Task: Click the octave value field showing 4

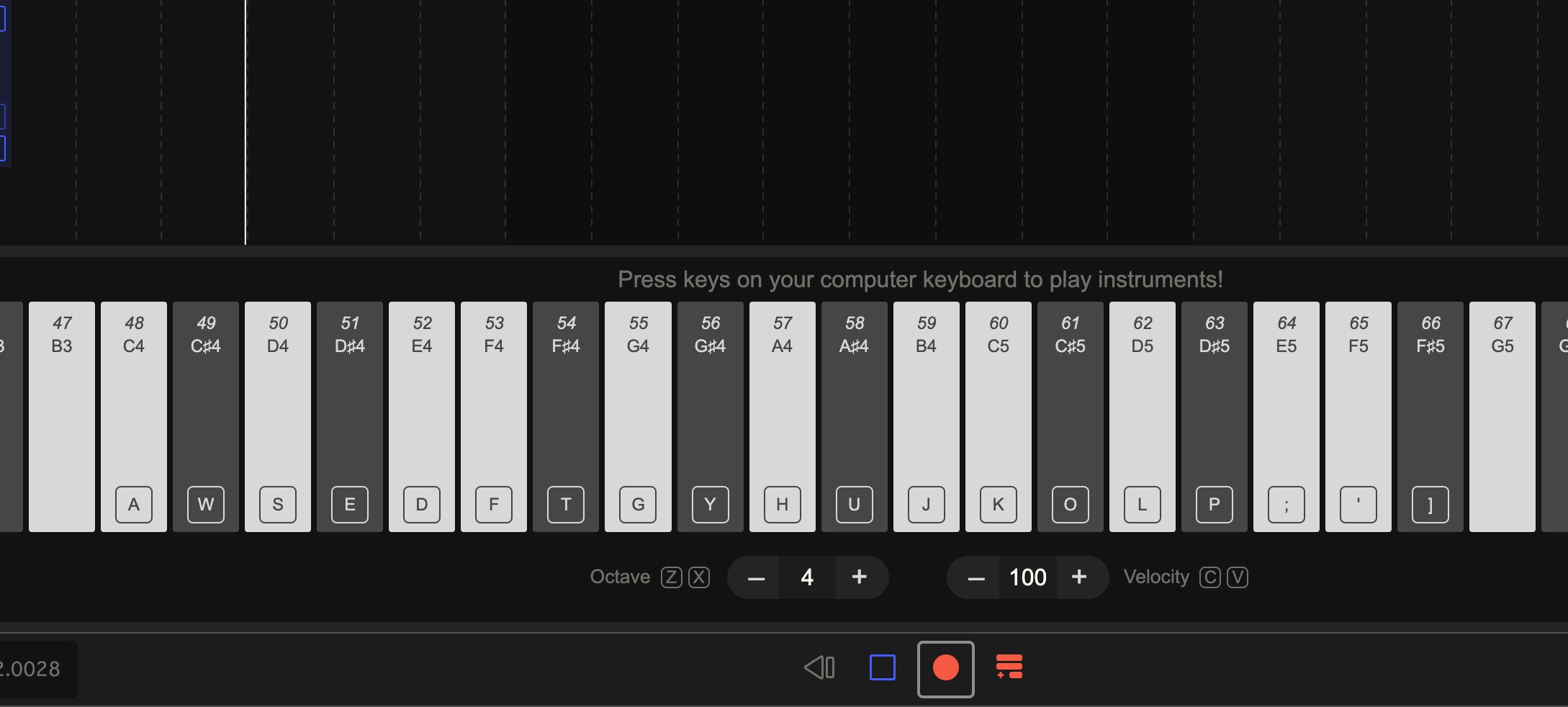Action: coord(807,577)
